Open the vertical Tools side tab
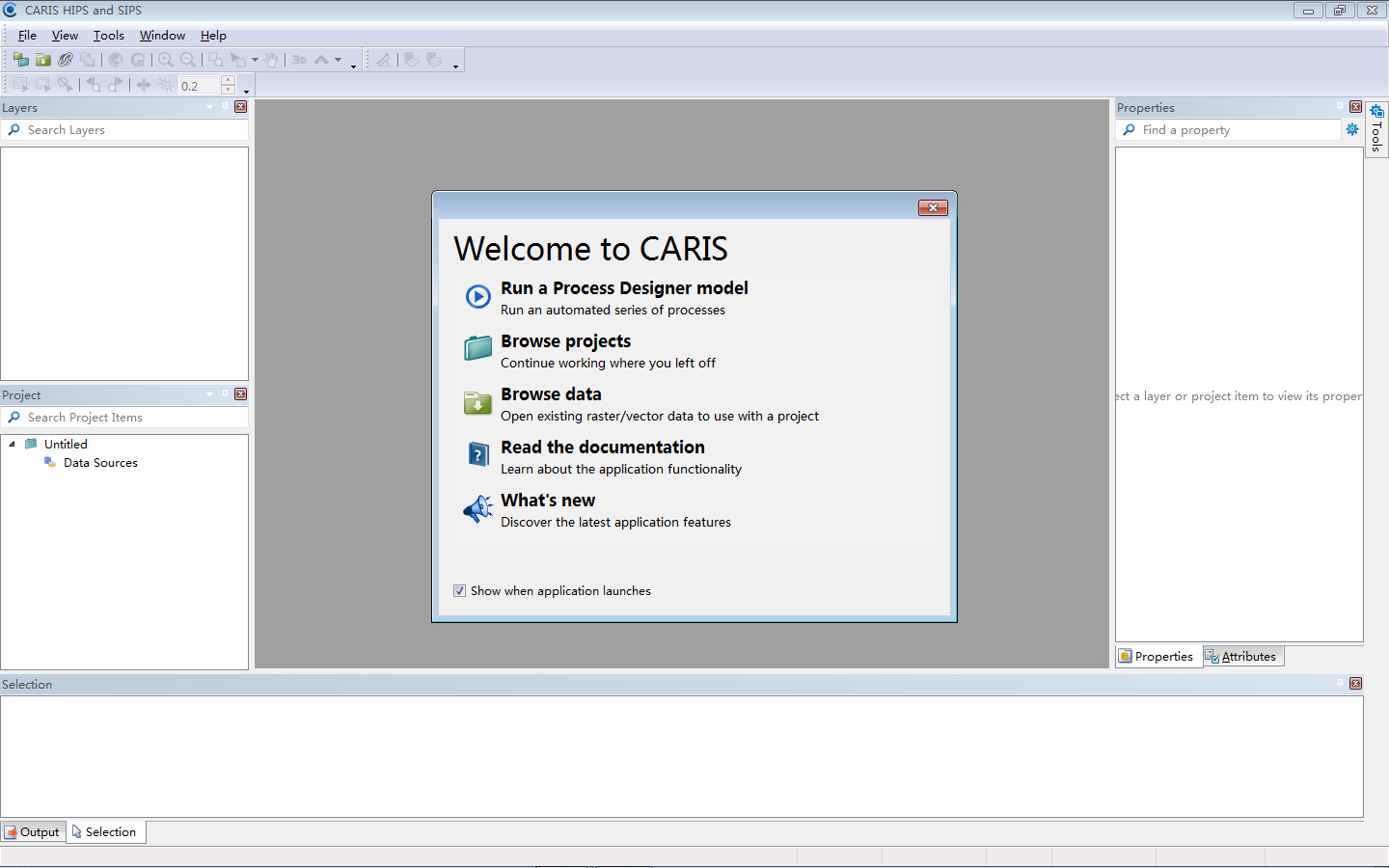Image resolution: width=1389 pixels, height=868 pixels. click(1376, 129)
